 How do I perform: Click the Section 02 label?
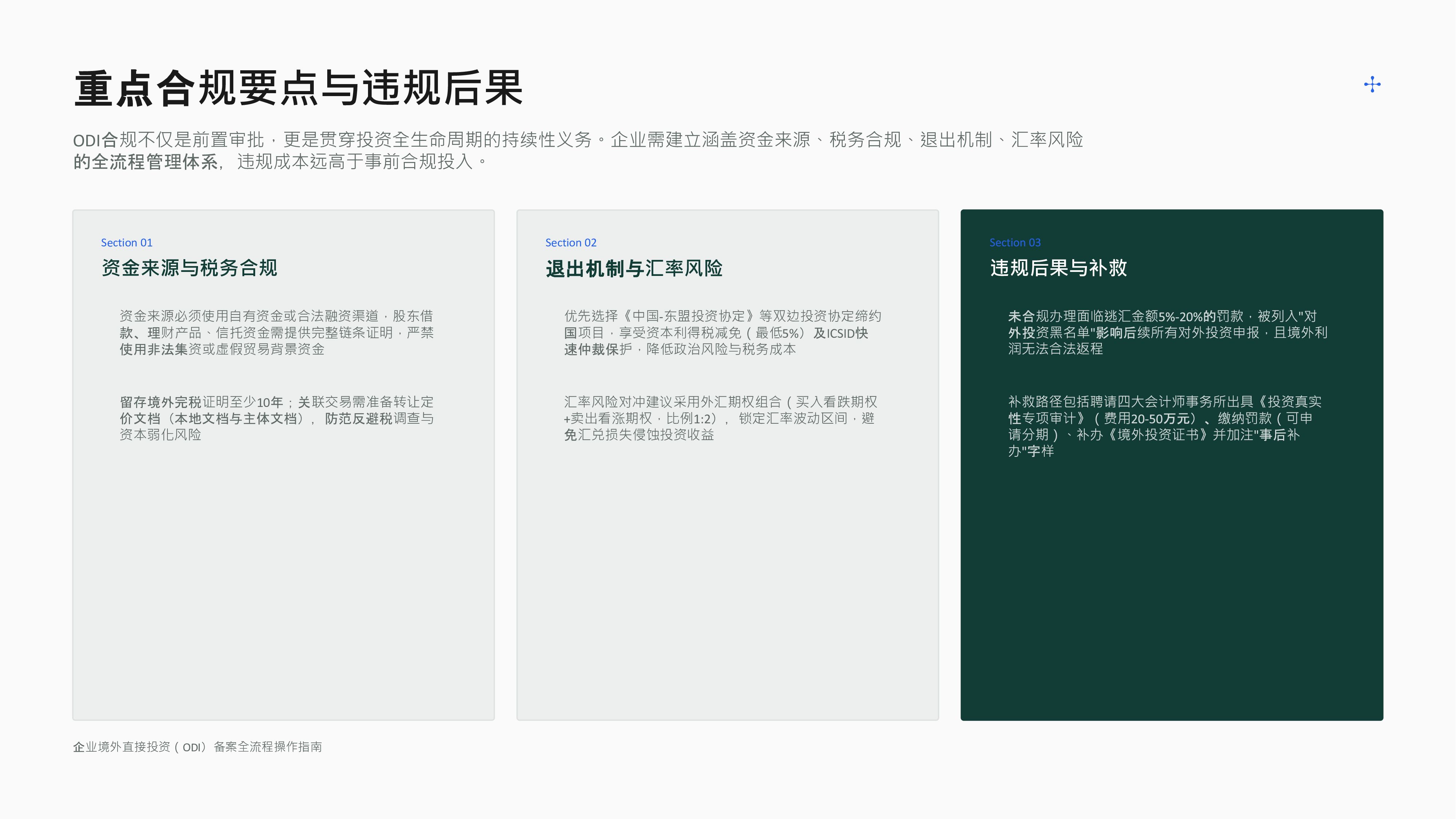coord(571,242)
